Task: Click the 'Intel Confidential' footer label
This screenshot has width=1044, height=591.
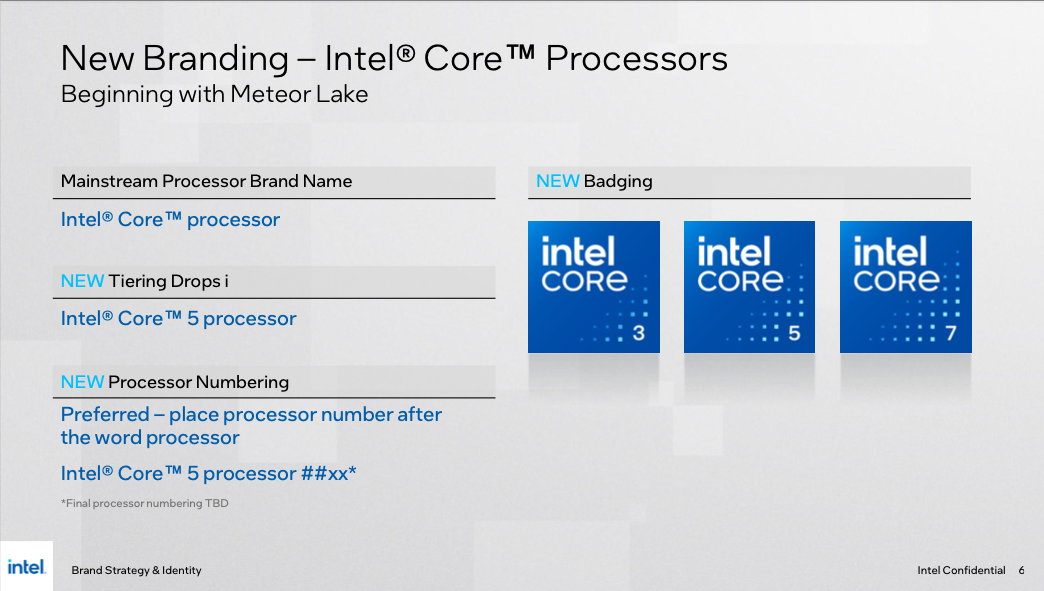Action: (x=961, y=570)
